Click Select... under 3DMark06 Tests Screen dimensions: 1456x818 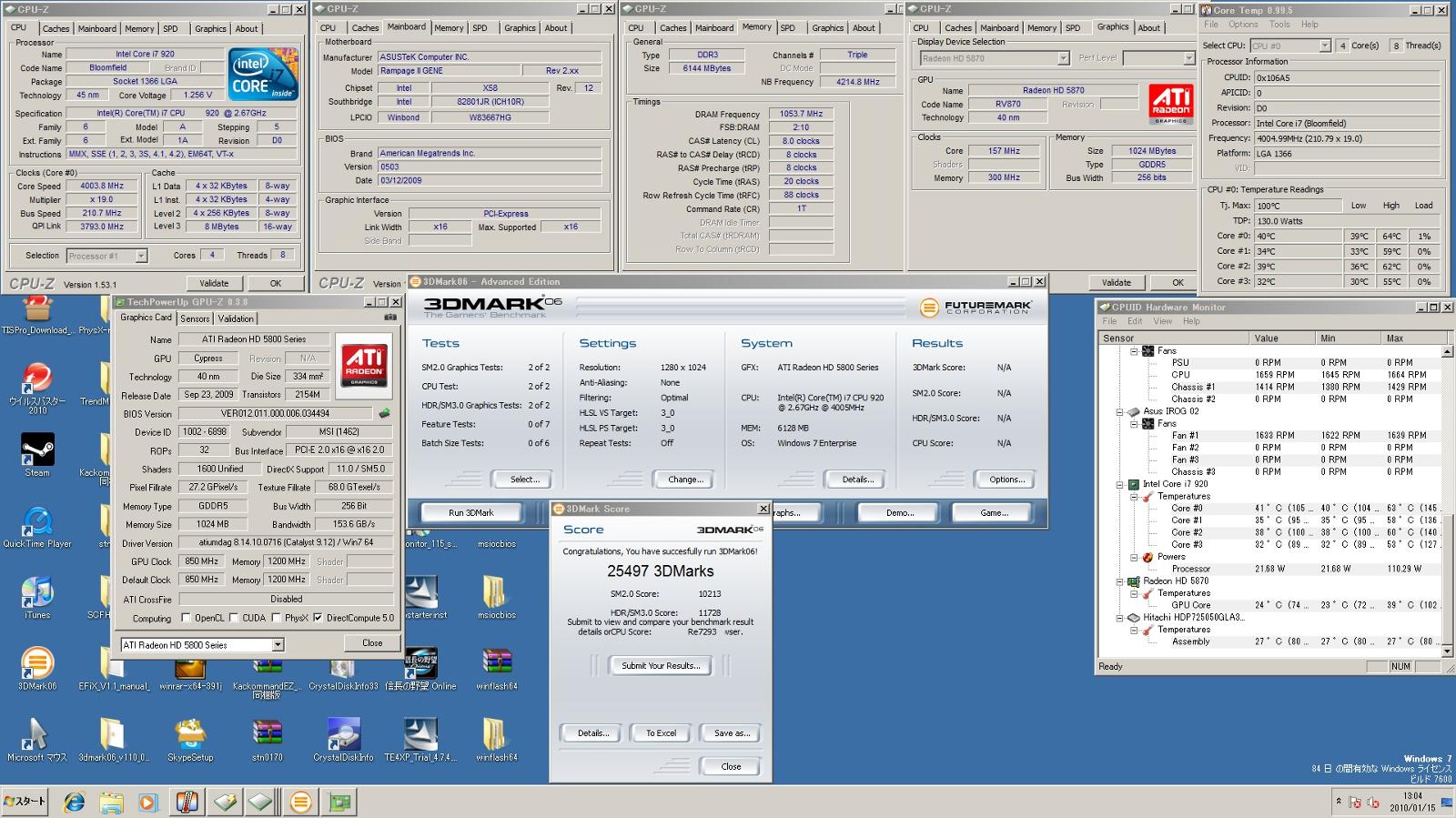524,480
